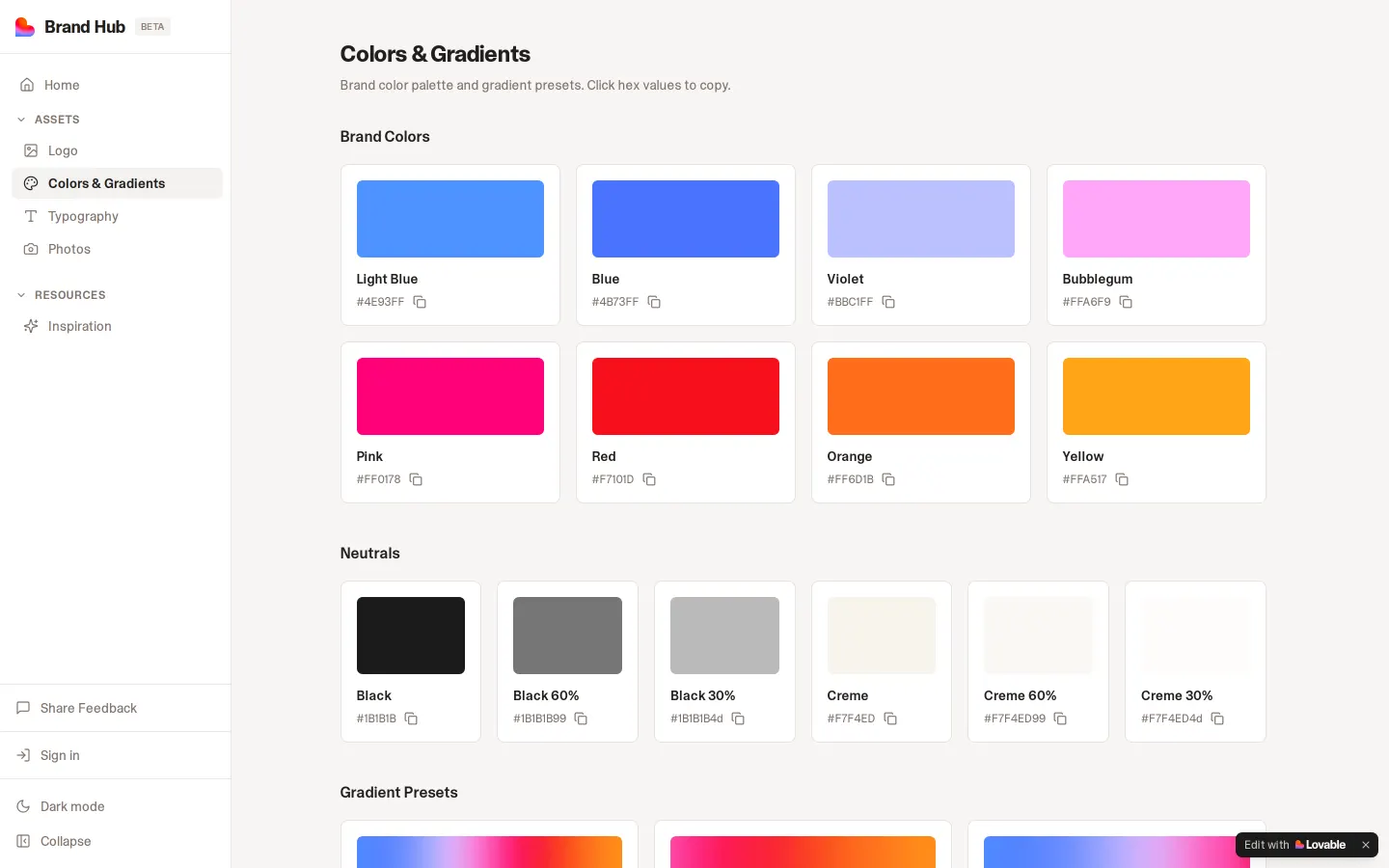Copy the Creme 30% hex value

point(1217,719)
